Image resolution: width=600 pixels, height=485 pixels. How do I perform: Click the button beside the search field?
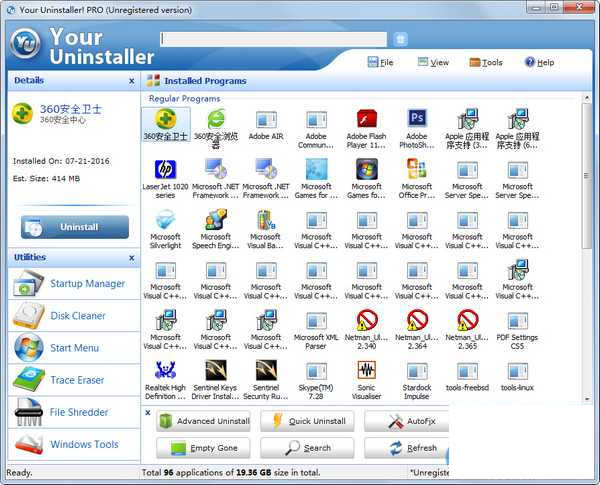click(400, 39)
